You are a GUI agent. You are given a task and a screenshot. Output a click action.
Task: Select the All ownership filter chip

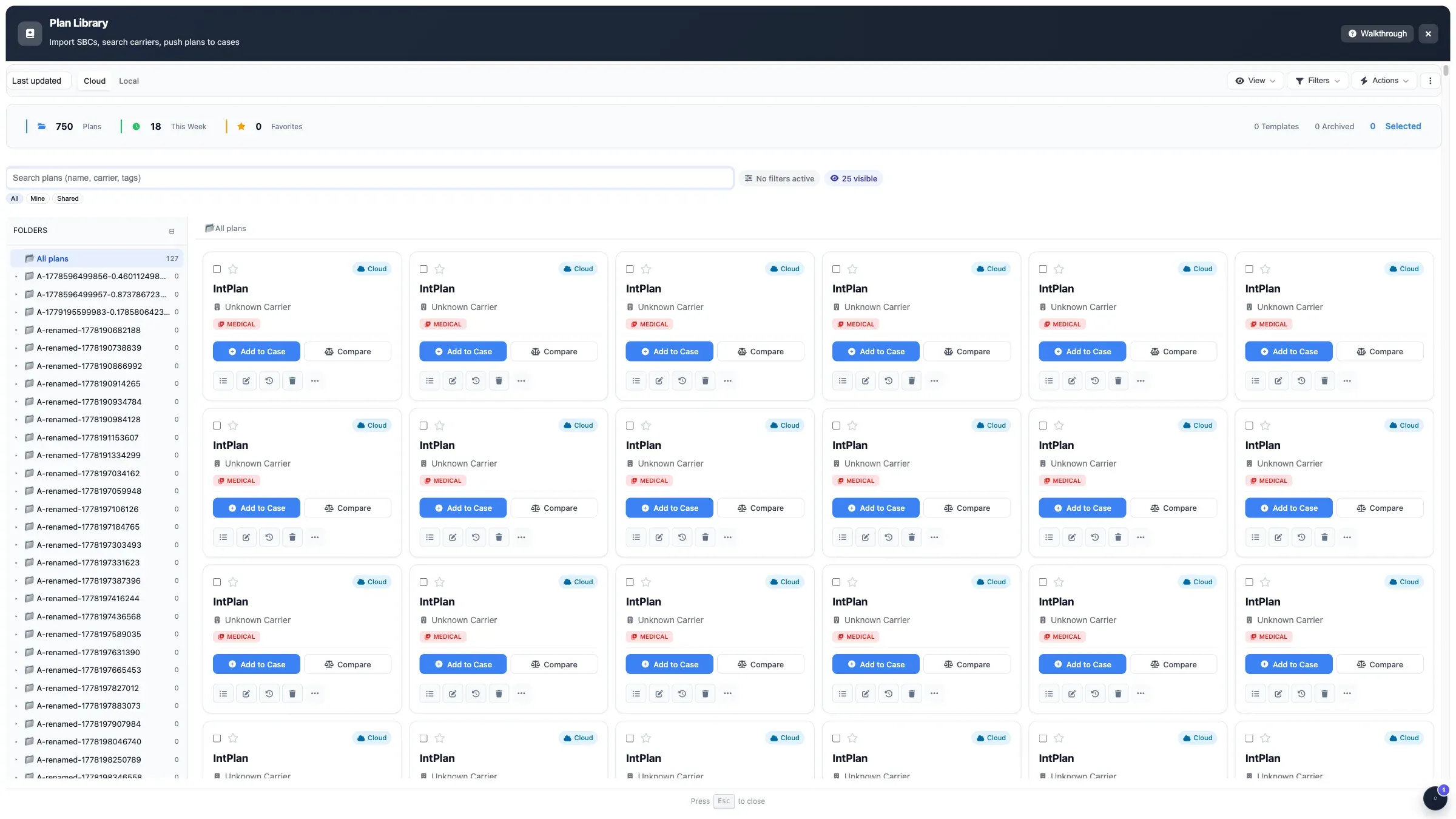[x=15, y=198]
